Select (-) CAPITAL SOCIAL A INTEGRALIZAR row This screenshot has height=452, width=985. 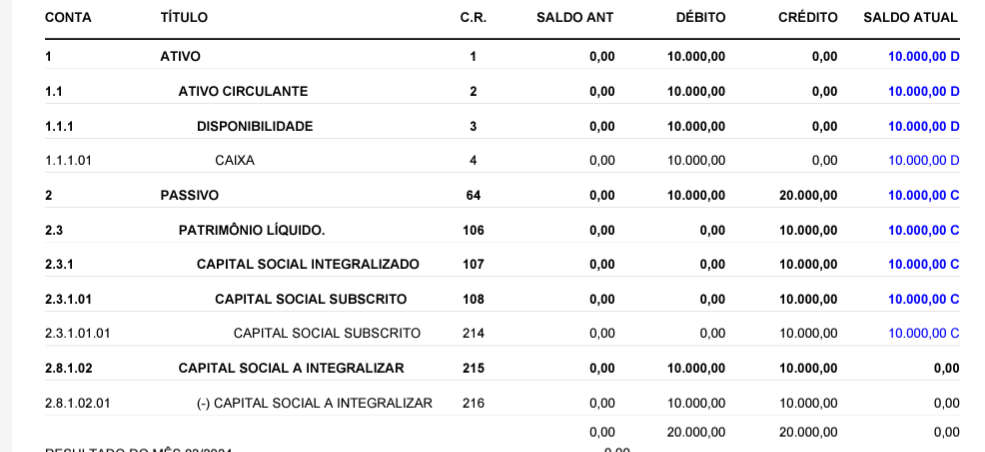503,403
